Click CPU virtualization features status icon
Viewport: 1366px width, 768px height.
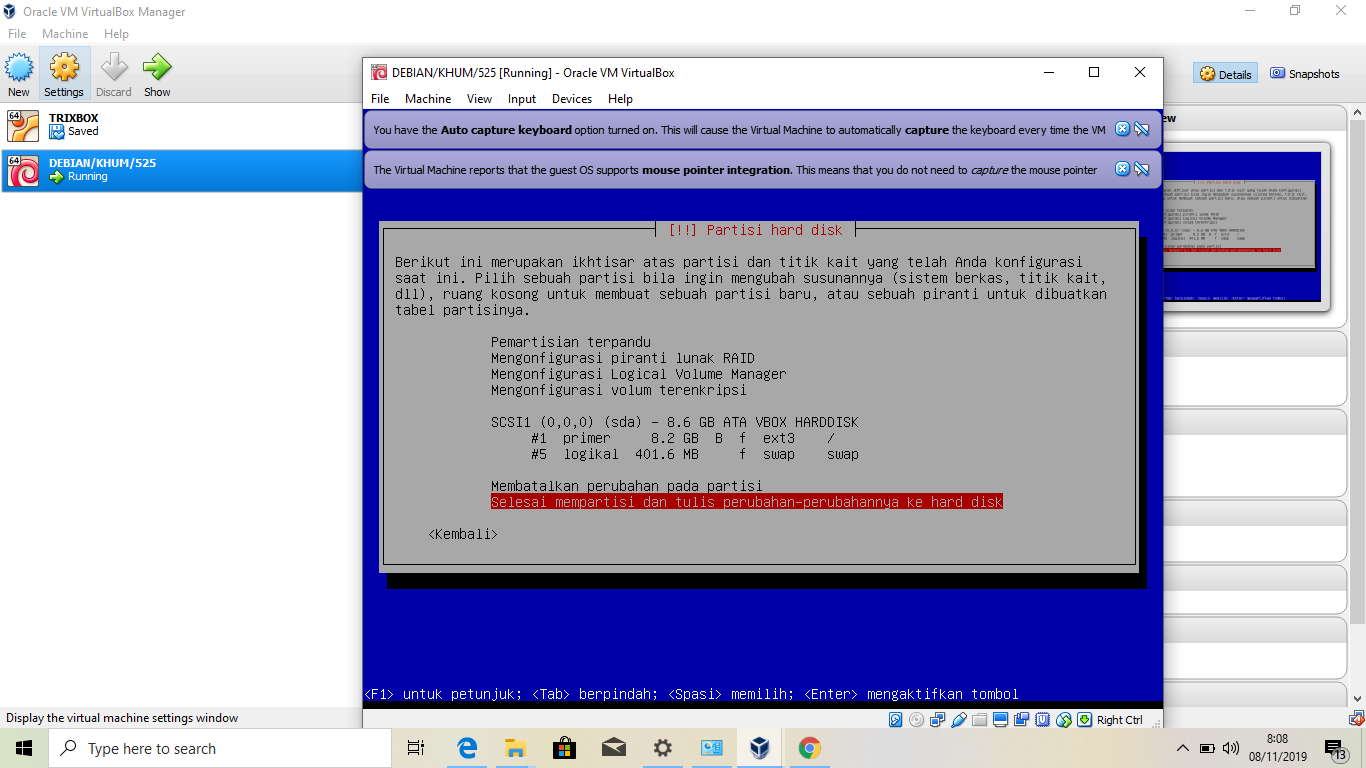point(1043,720)
